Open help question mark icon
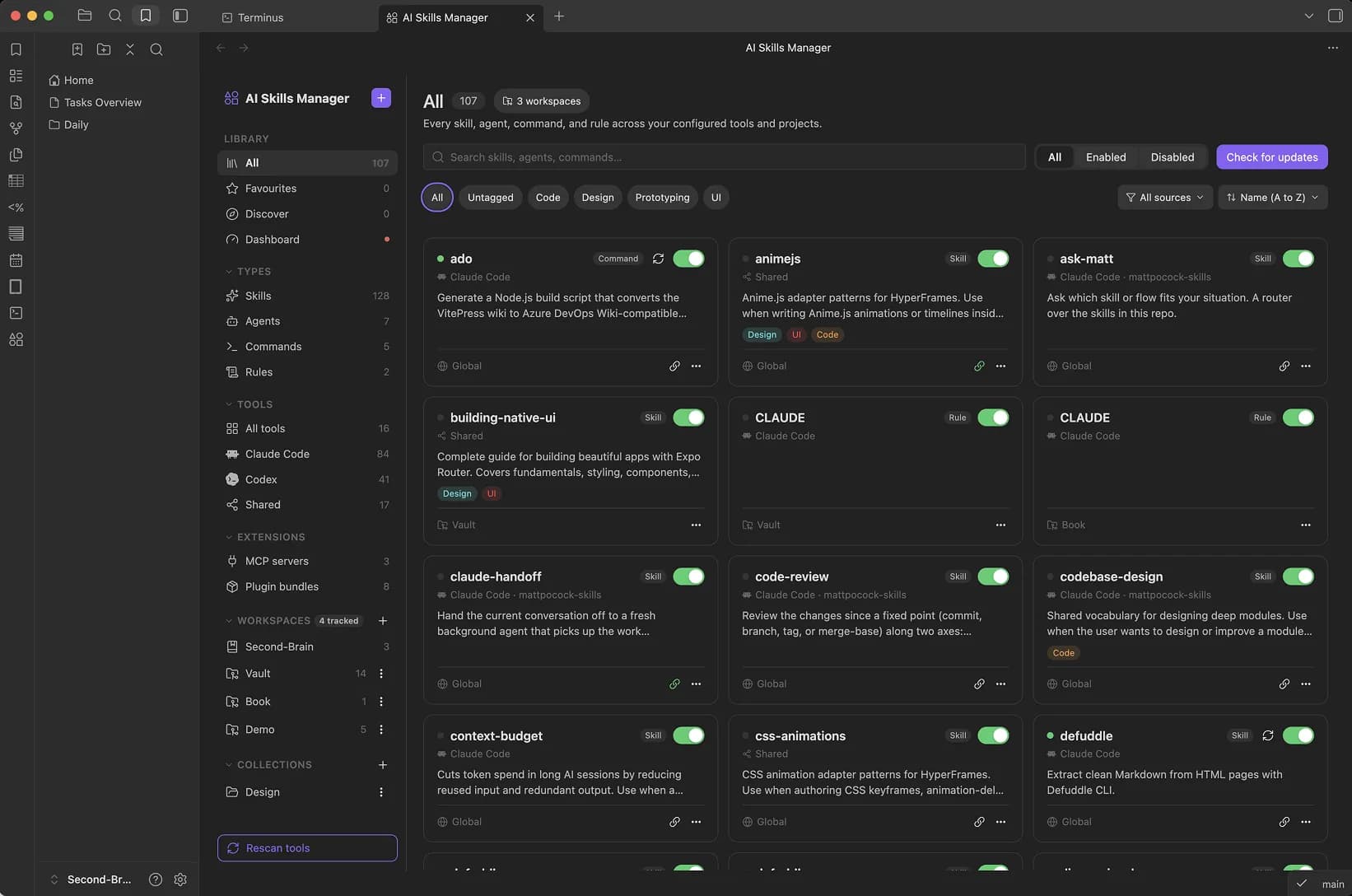Screen dimensions: 1352x896 click(155, 880)
